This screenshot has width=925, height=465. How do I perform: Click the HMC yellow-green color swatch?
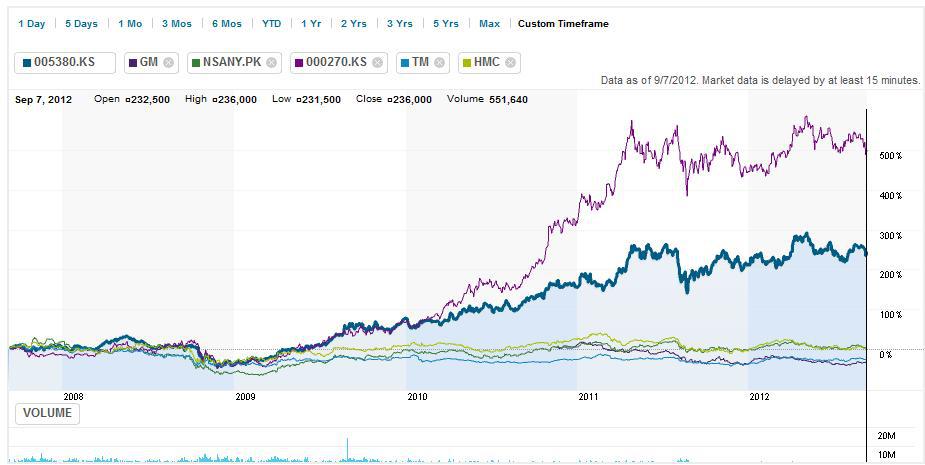(x=467, y=62)
